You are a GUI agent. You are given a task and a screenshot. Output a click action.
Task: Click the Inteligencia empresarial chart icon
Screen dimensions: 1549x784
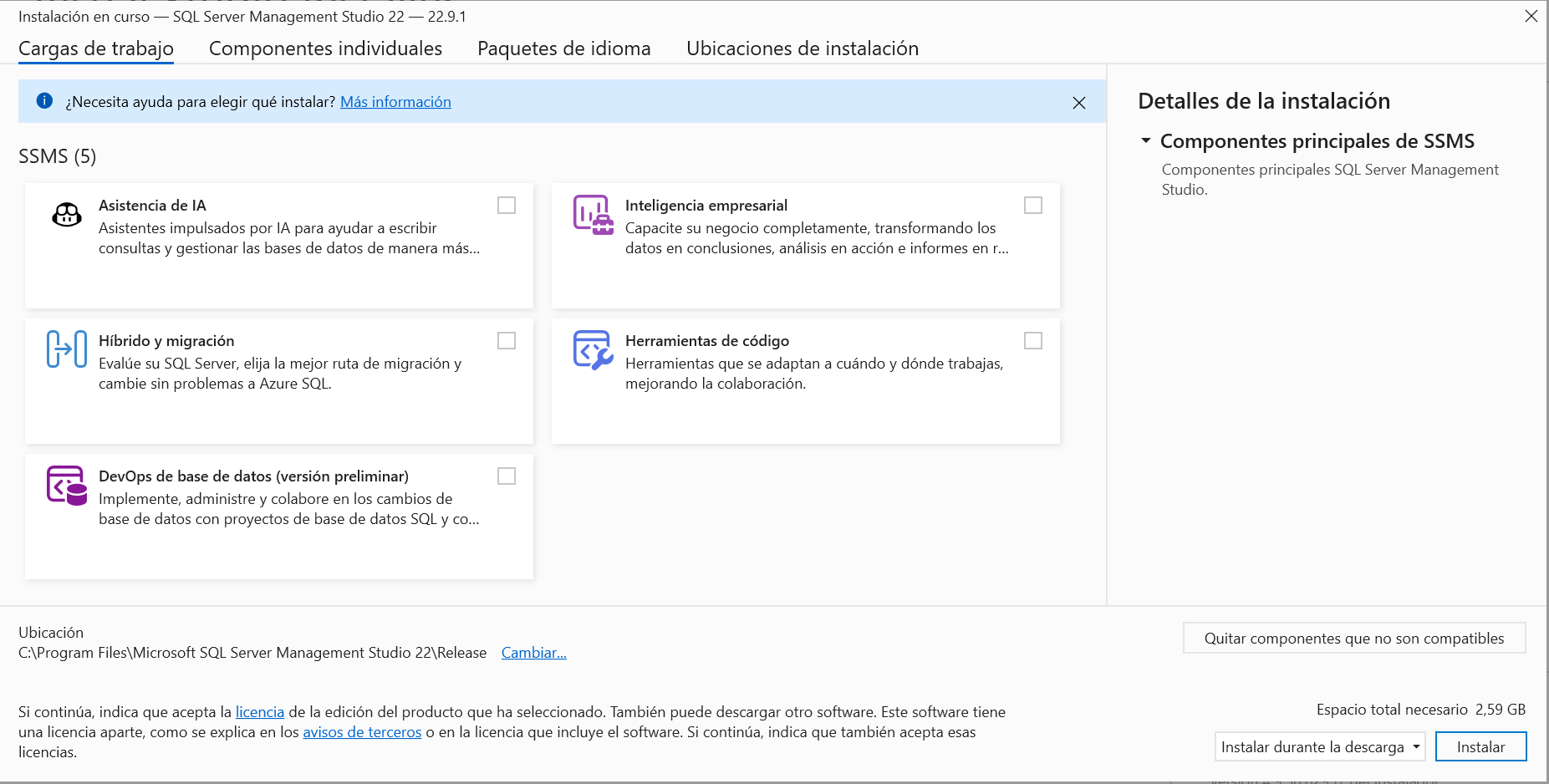[x=594, y=215]
